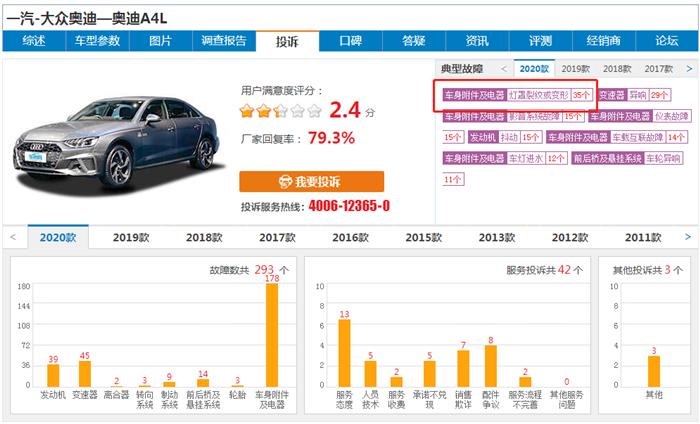This screenshot has width=700, height=424.
Task: Click next arrow in 典型故障 year tabs
Action: coord(689,69)
